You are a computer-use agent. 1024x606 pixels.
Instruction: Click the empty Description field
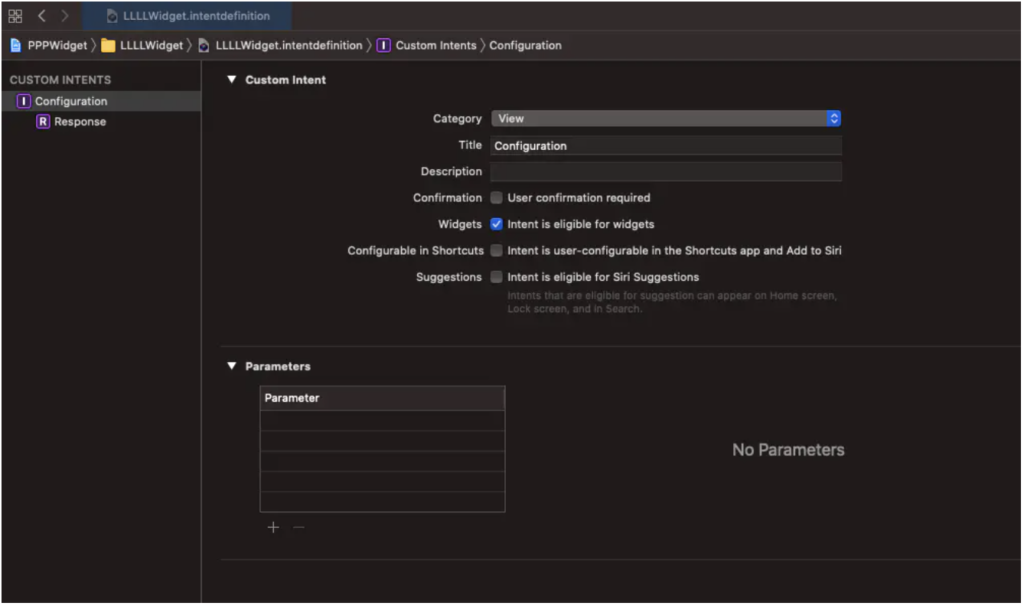[x=665, y=172]
